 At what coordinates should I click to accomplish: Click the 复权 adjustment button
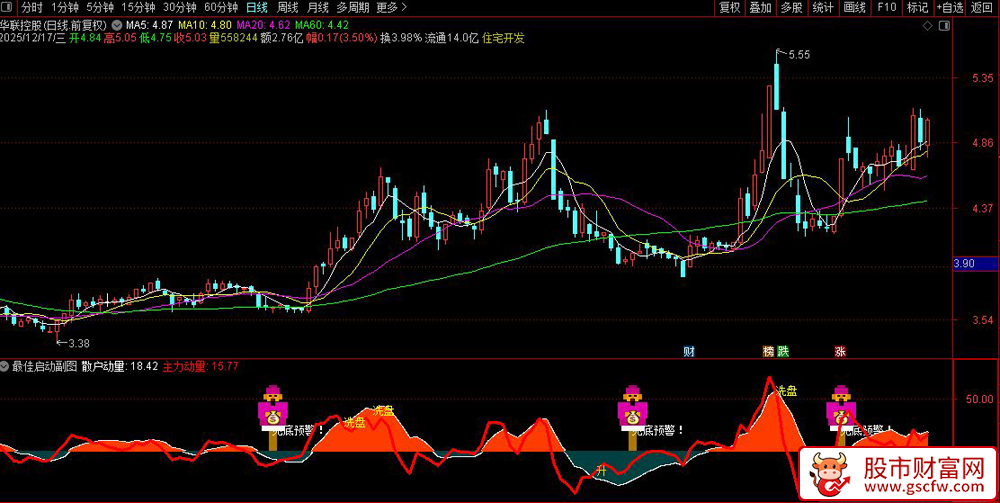tap(730, 8)
